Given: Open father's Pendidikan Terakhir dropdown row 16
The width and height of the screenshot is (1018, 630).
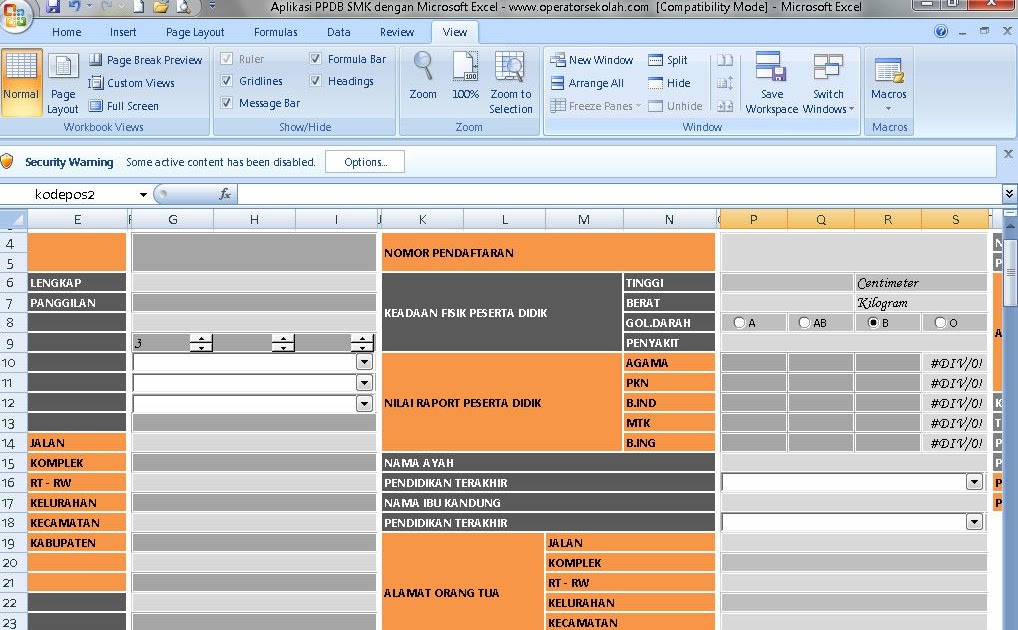Looking at the screenshot, I should (974, 482).
